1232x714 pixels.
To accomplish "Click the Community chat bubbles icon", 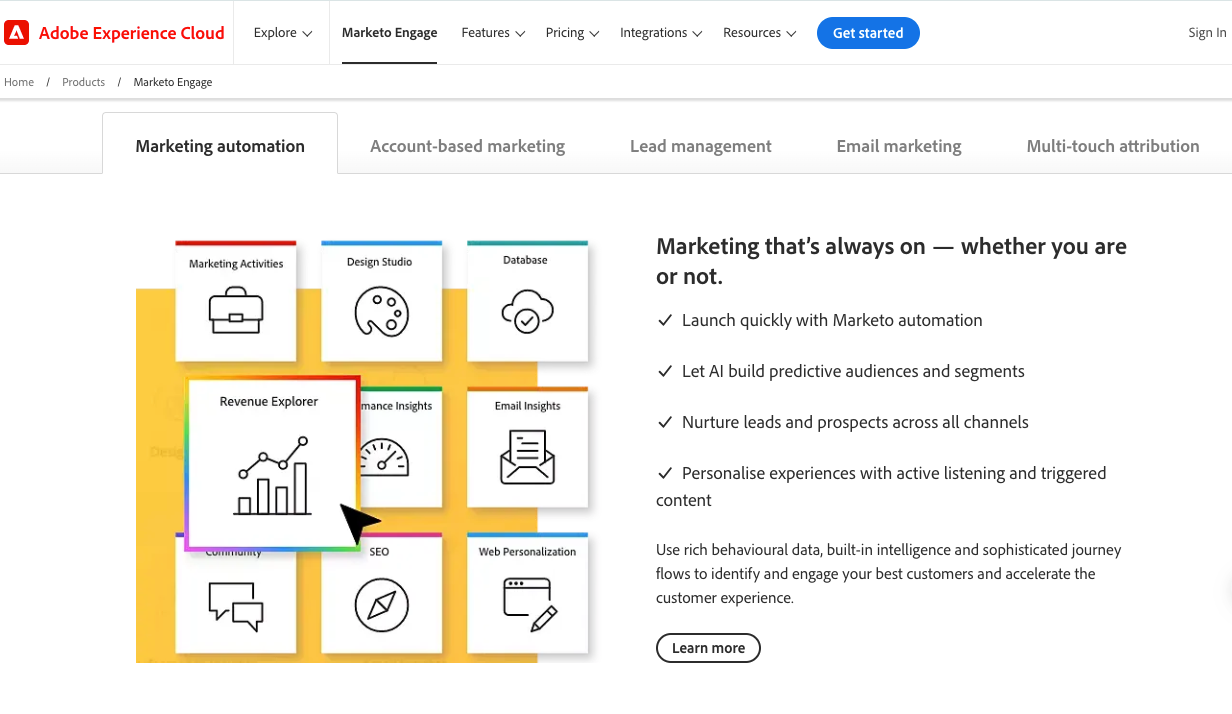I will 236,606.
